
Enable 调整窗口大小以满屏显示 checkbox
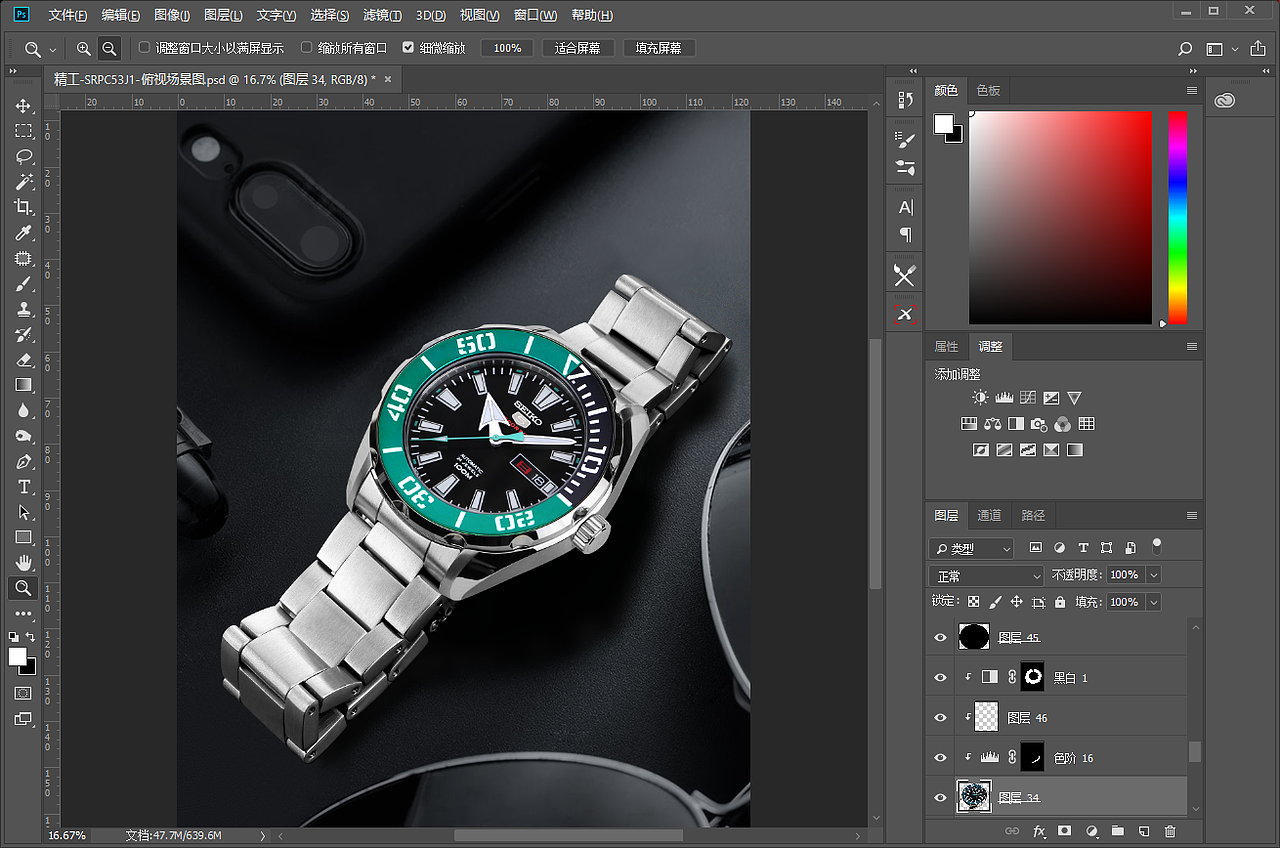pos(144,48)
